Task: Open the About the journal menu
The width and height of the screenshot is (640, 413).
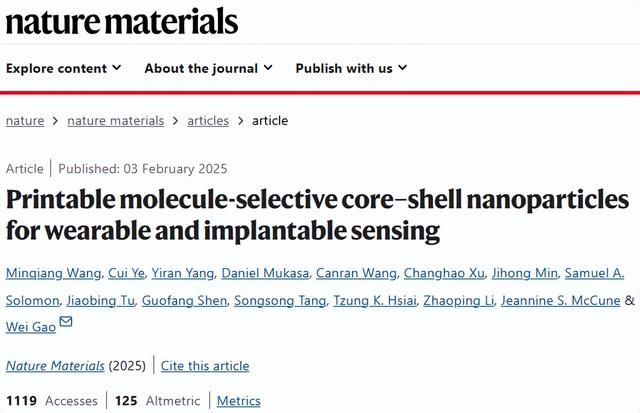Action: pos(208,68)
